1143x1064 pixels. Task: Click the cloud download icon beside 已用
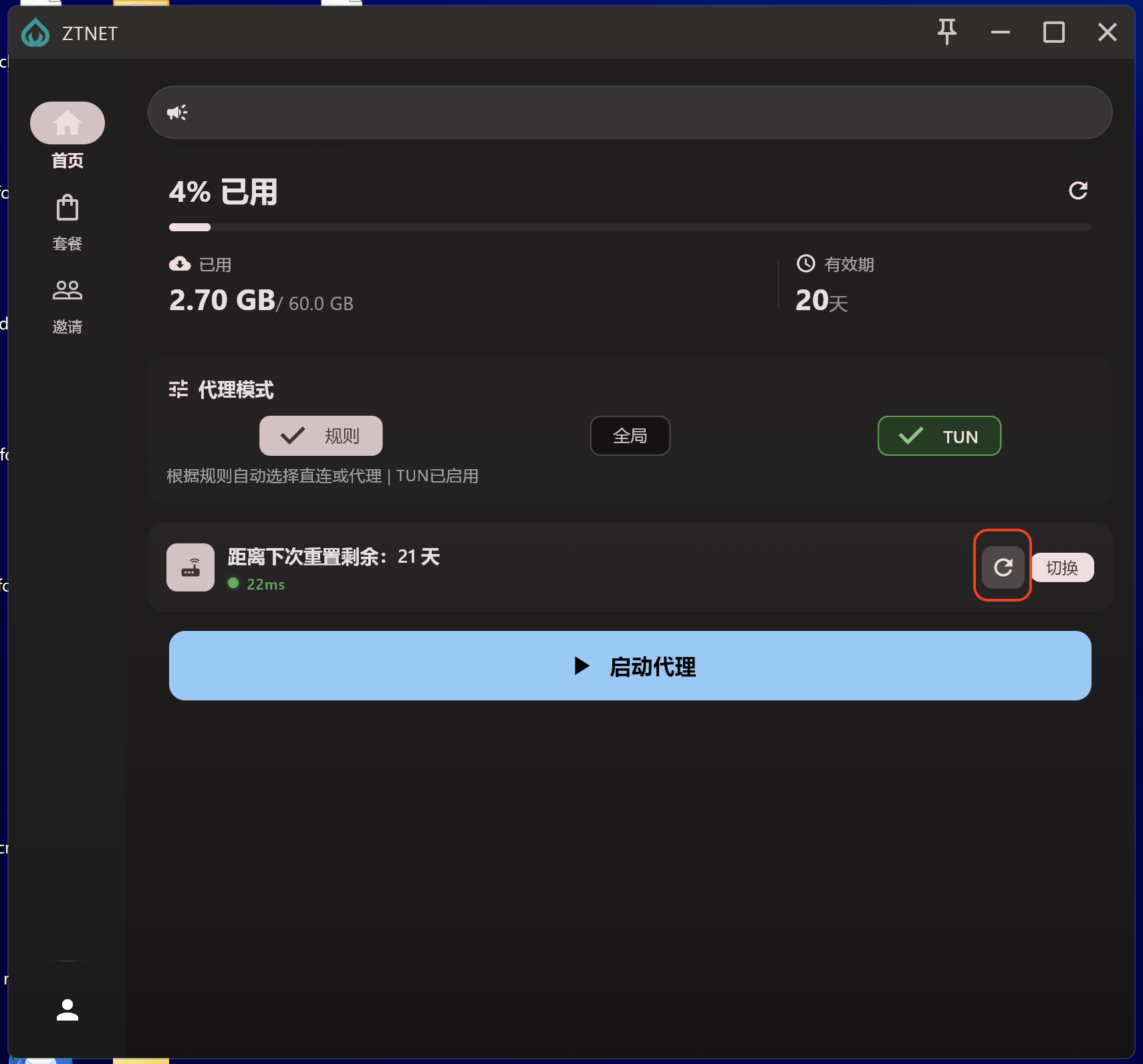tap(179, 264)
